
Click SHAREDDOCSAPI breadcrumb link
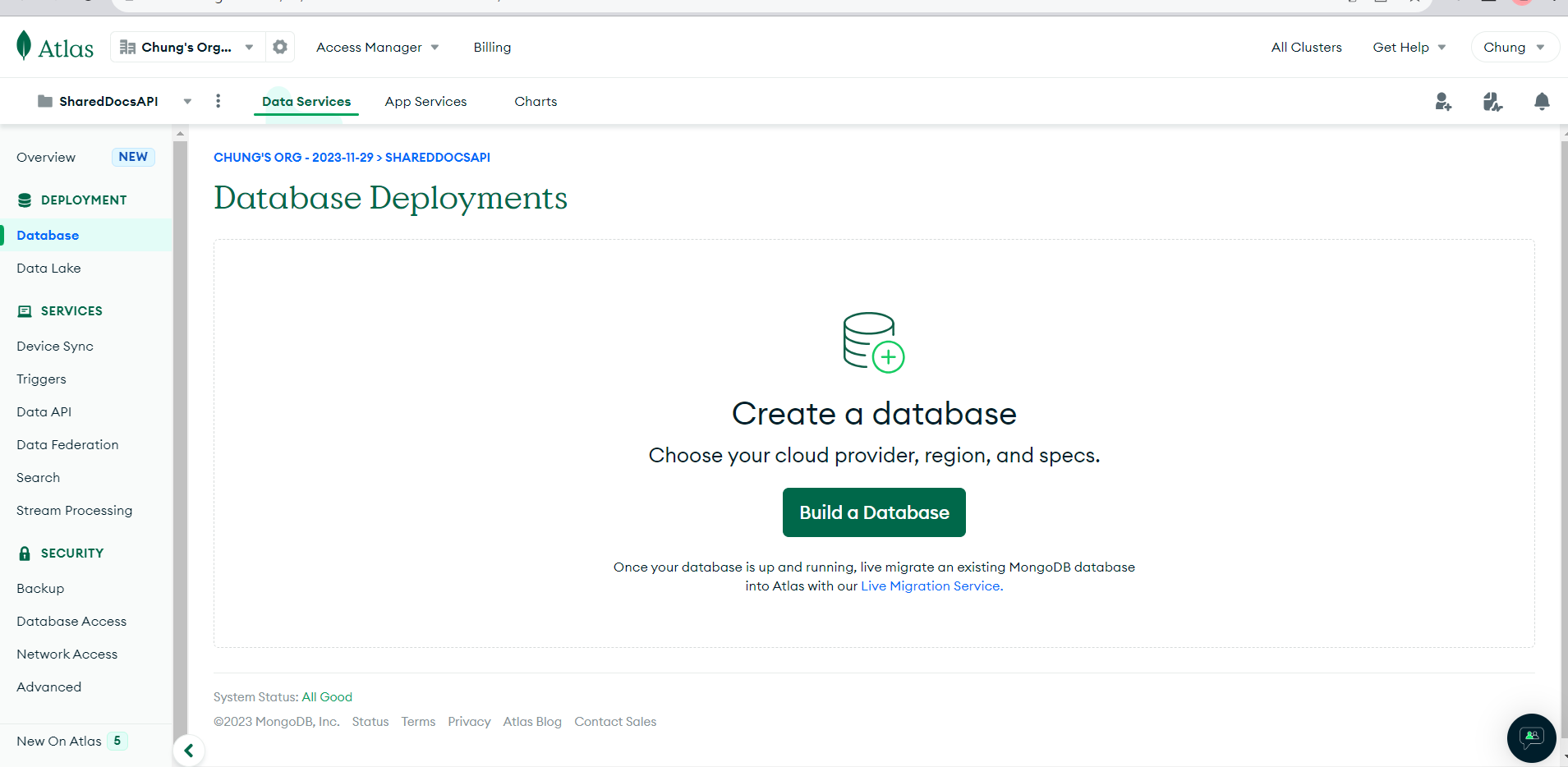pyautogui.click(x=438, y=158)
